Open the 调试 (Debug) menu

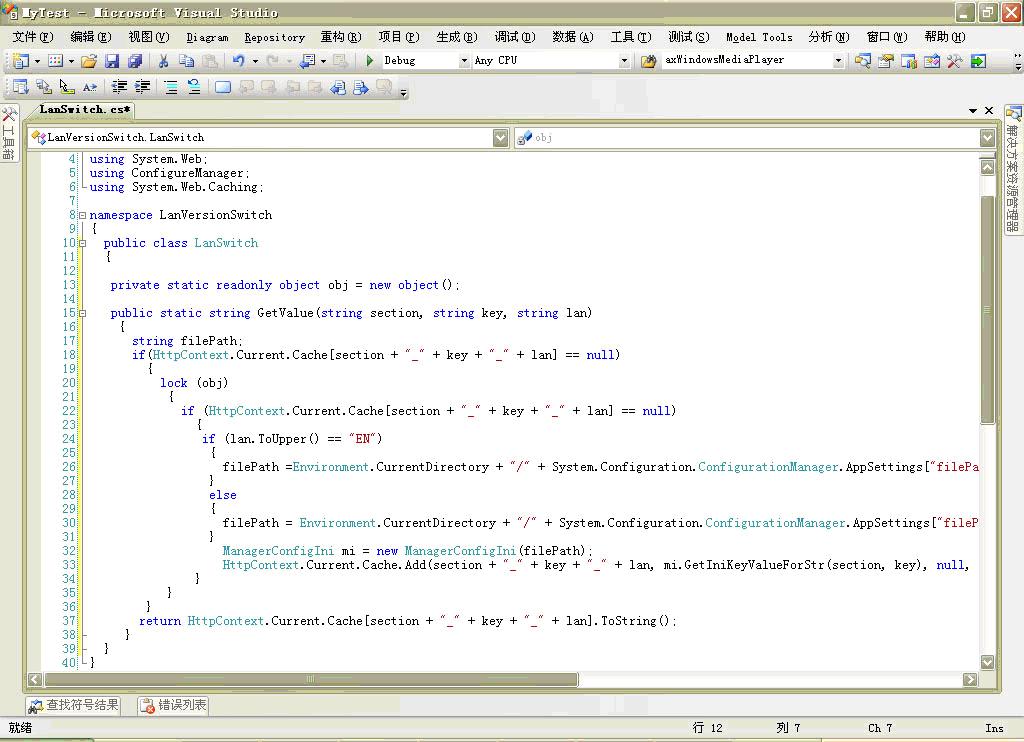click(514, 37)
